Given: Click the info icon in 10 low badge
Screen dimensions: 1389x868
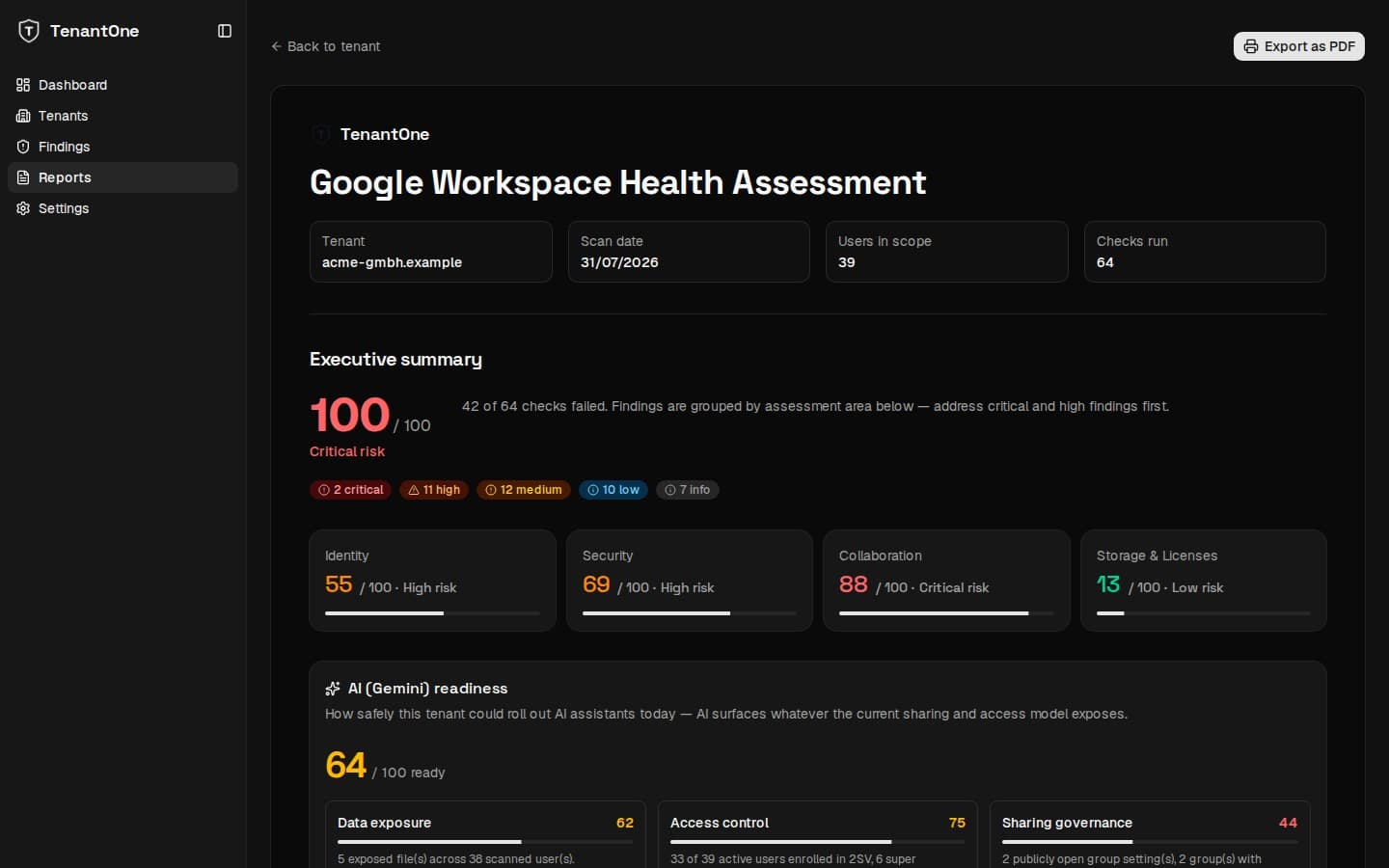Looking at the screenshot, I should click(x=593, y=490).
